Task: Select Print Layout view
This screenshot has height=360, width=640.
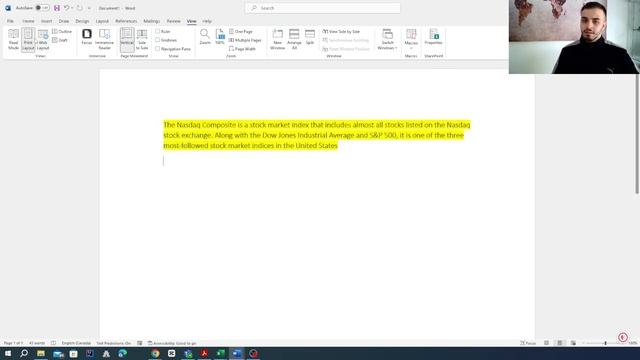Action: pos(28,40)
